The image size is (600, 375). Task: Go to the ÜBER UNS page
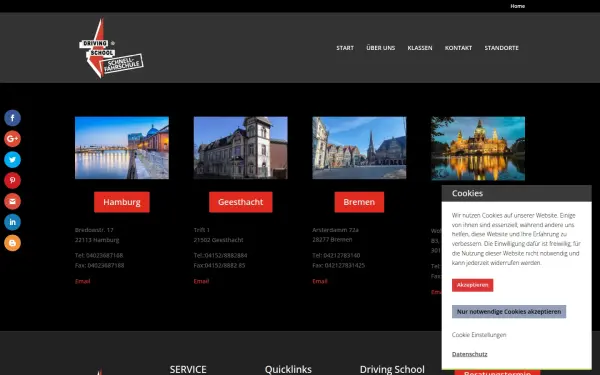point(380,48)
